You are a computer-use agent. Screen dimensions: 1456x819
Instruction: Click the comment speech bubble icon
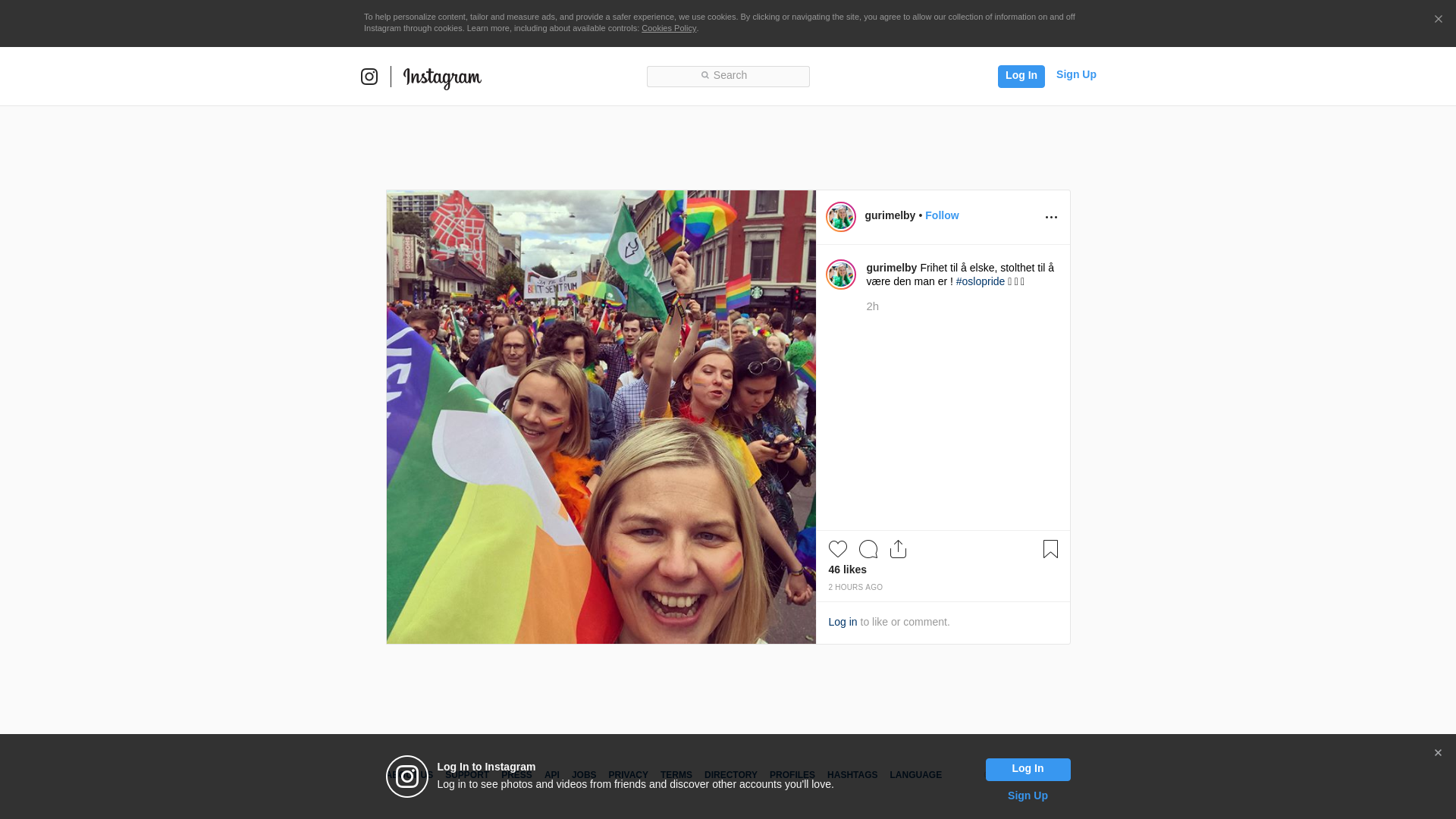pyautogui.click(x=868, y=549)
